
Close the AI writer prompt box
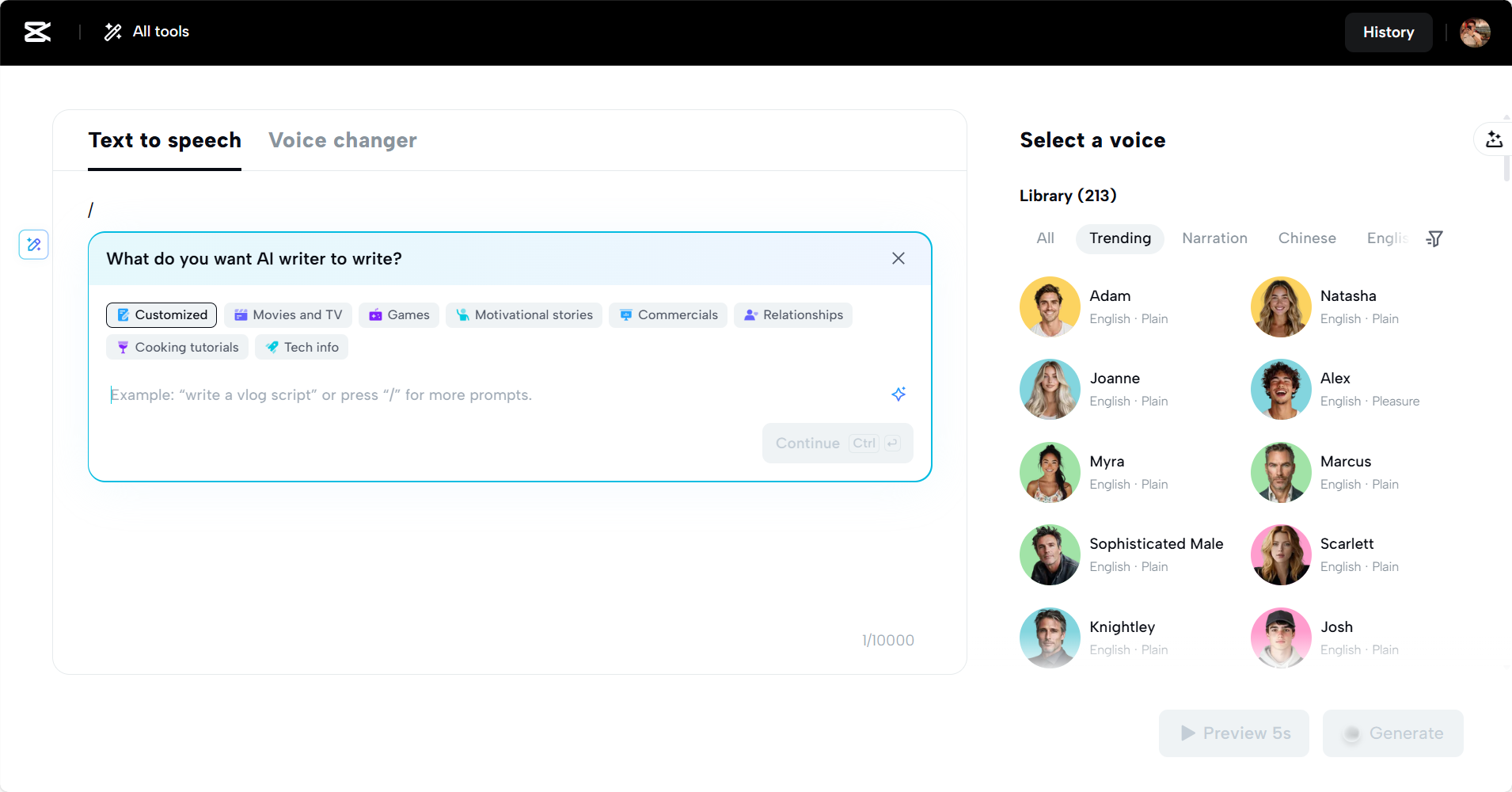[898, 258]
